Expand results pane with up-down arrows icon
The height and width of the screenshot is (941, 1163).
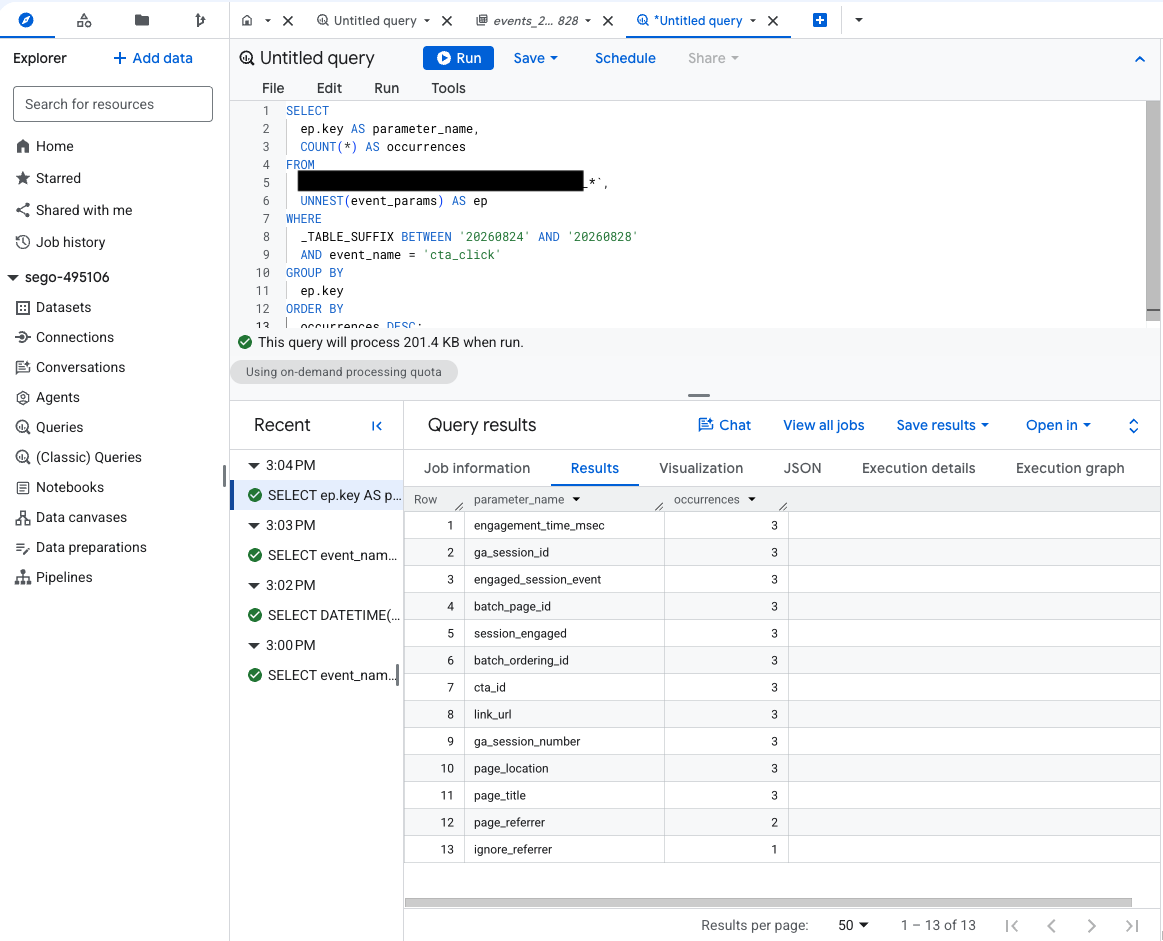click(x=1133, y=426)
